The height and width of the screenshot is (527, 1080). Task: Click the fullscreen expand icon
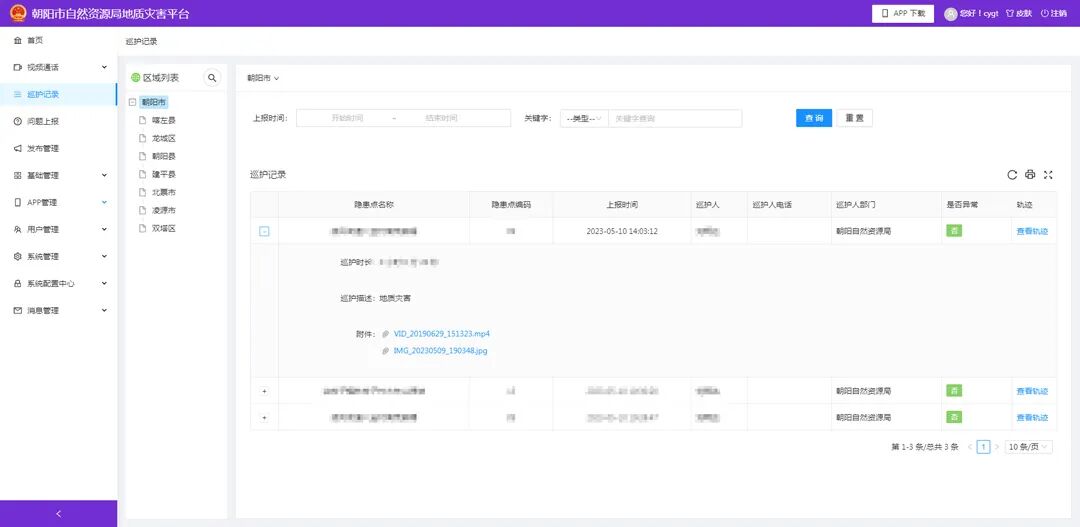1048,174
